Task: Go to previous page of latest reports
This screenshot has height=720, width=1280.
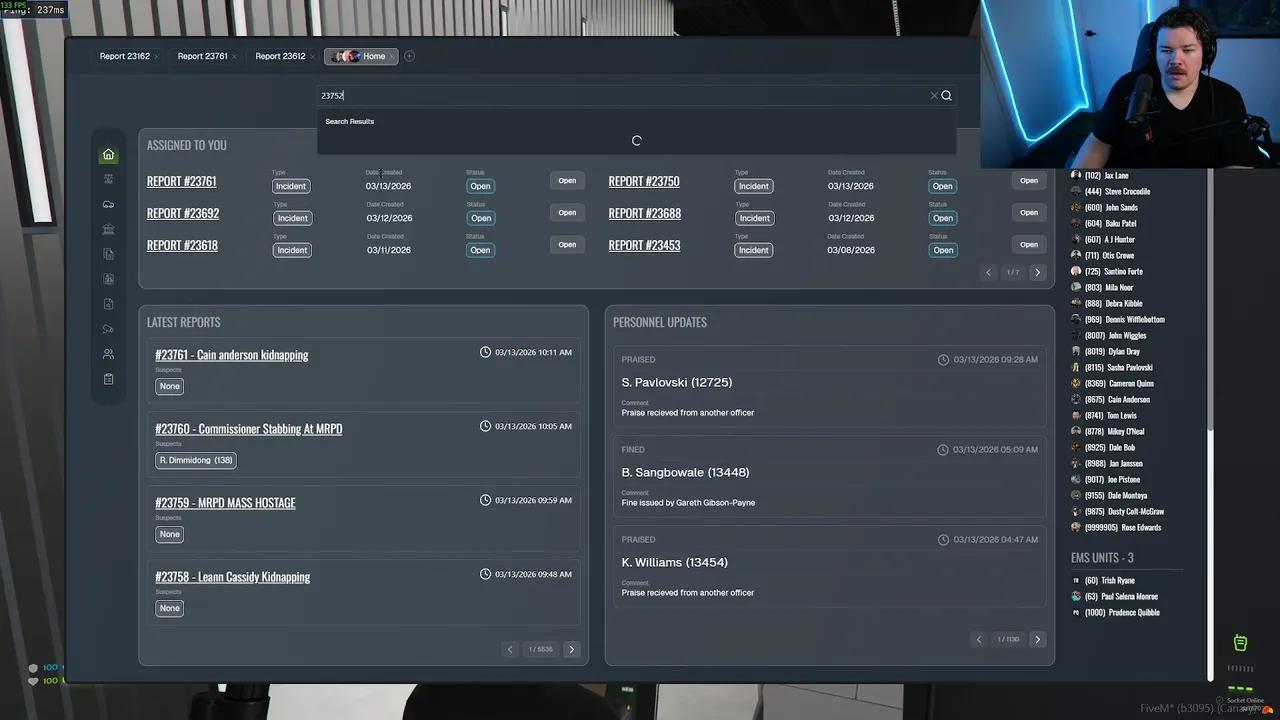Action: click(510, 649)
